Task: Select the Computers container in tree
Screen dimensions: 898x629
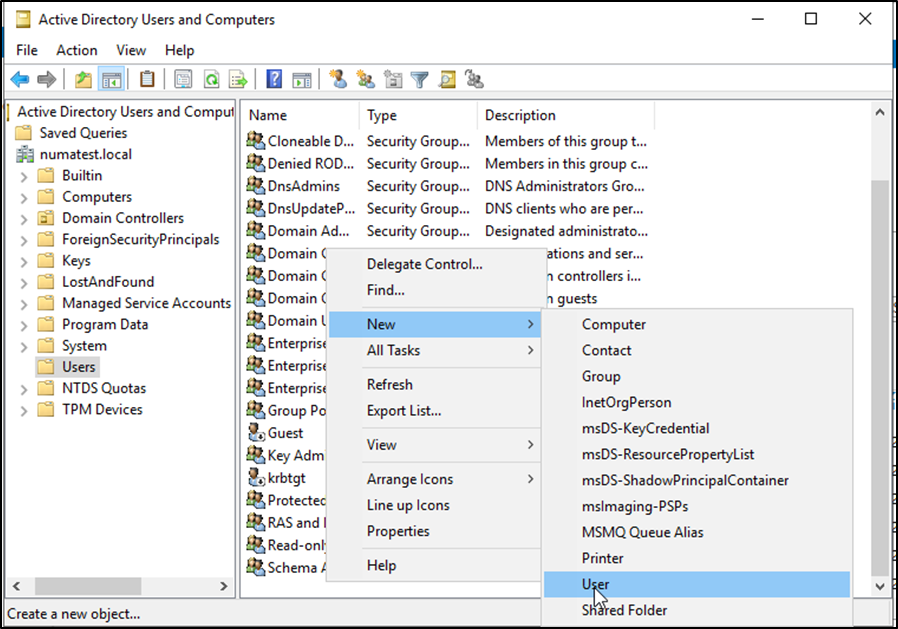Action: click(96, 197)
